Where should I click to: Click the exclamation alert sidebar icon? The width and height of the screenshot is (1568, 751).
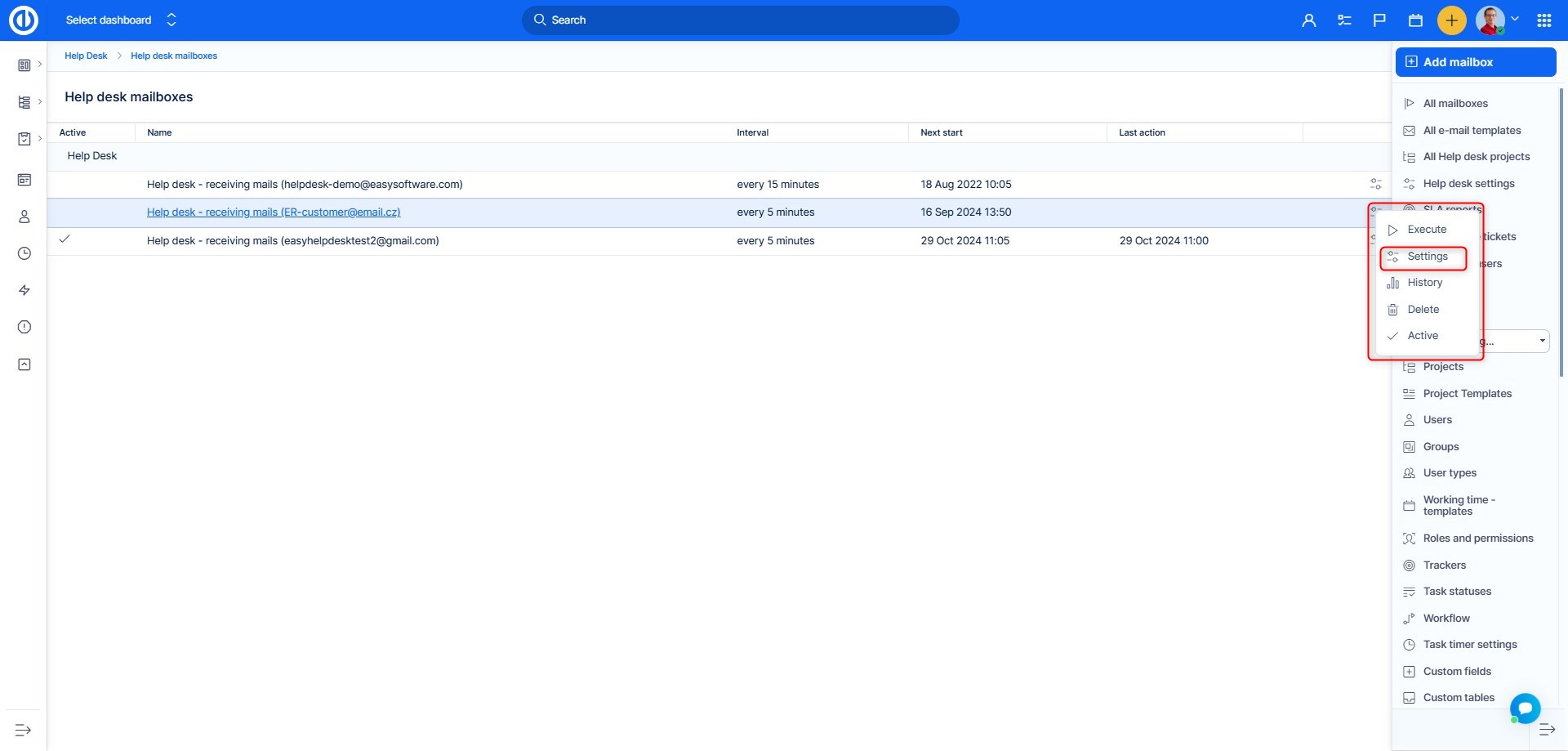point(24,327)
